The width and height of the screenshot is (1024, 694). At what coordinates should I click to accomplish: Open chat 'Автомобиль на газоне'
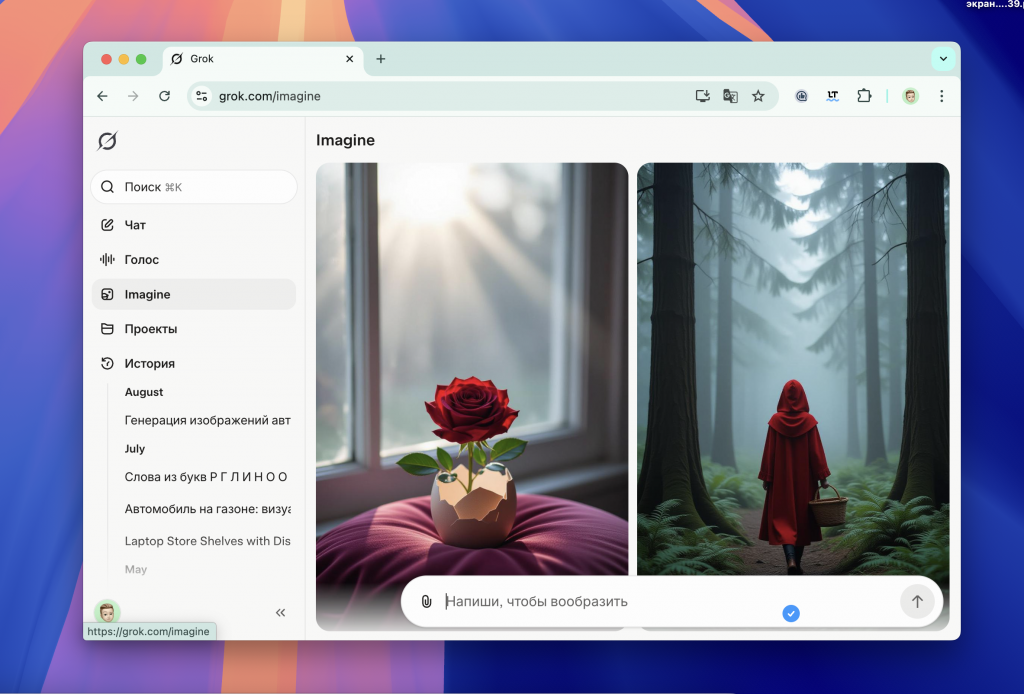click(x=207, y=509)
